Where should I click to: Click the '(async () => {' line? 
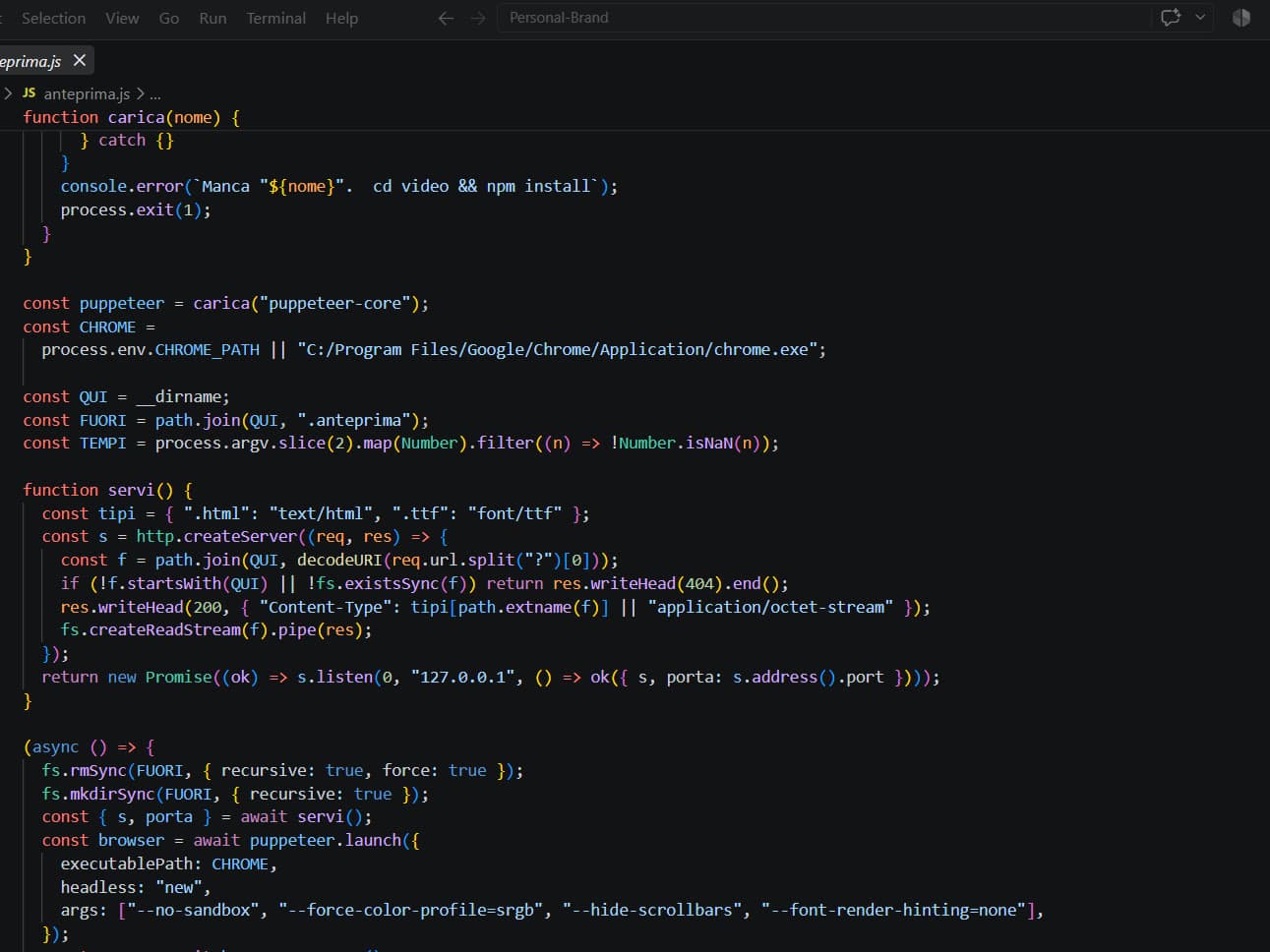coord(89,746)
